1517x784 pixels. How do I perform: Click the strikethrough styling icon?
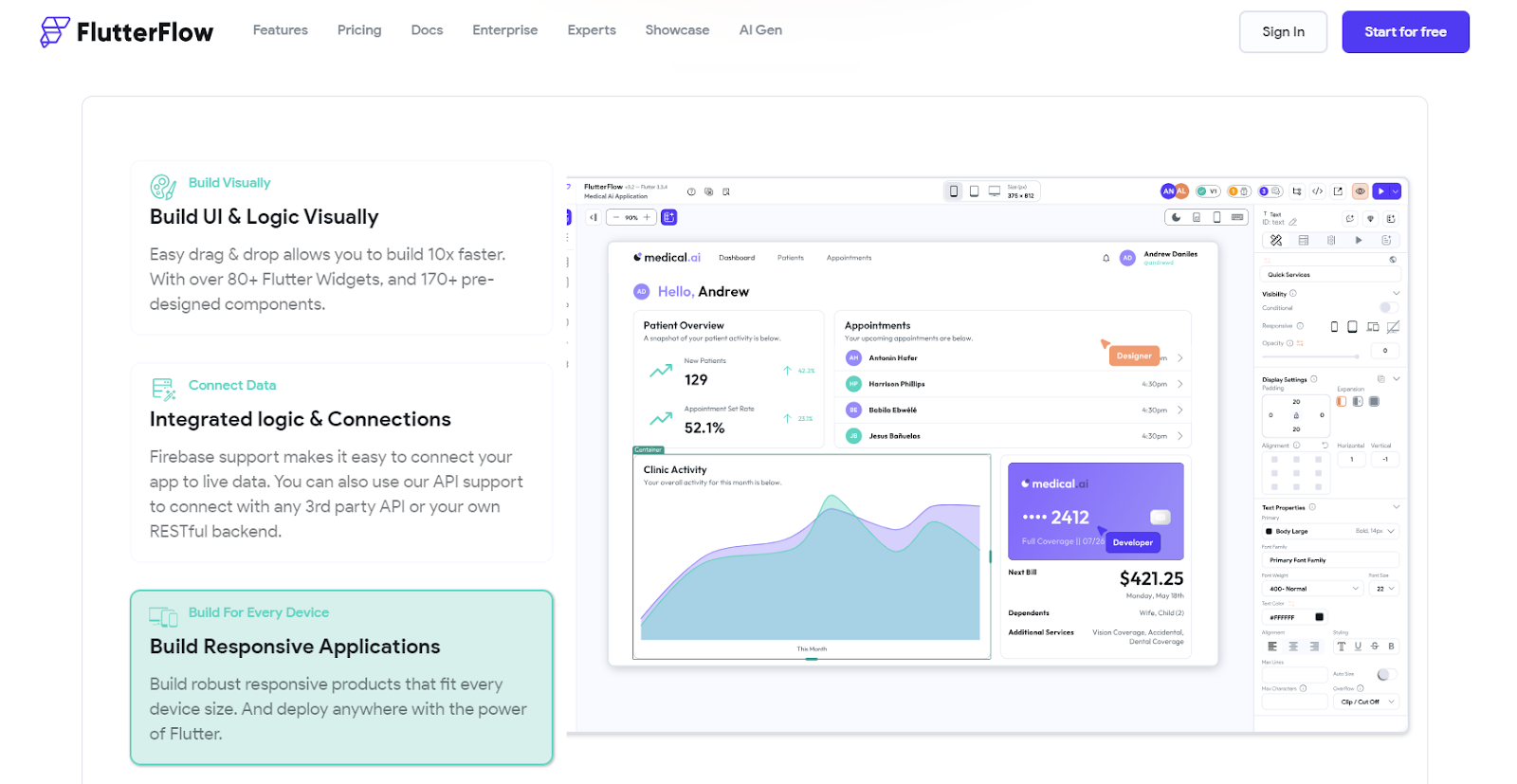[x=1375, y=647]
